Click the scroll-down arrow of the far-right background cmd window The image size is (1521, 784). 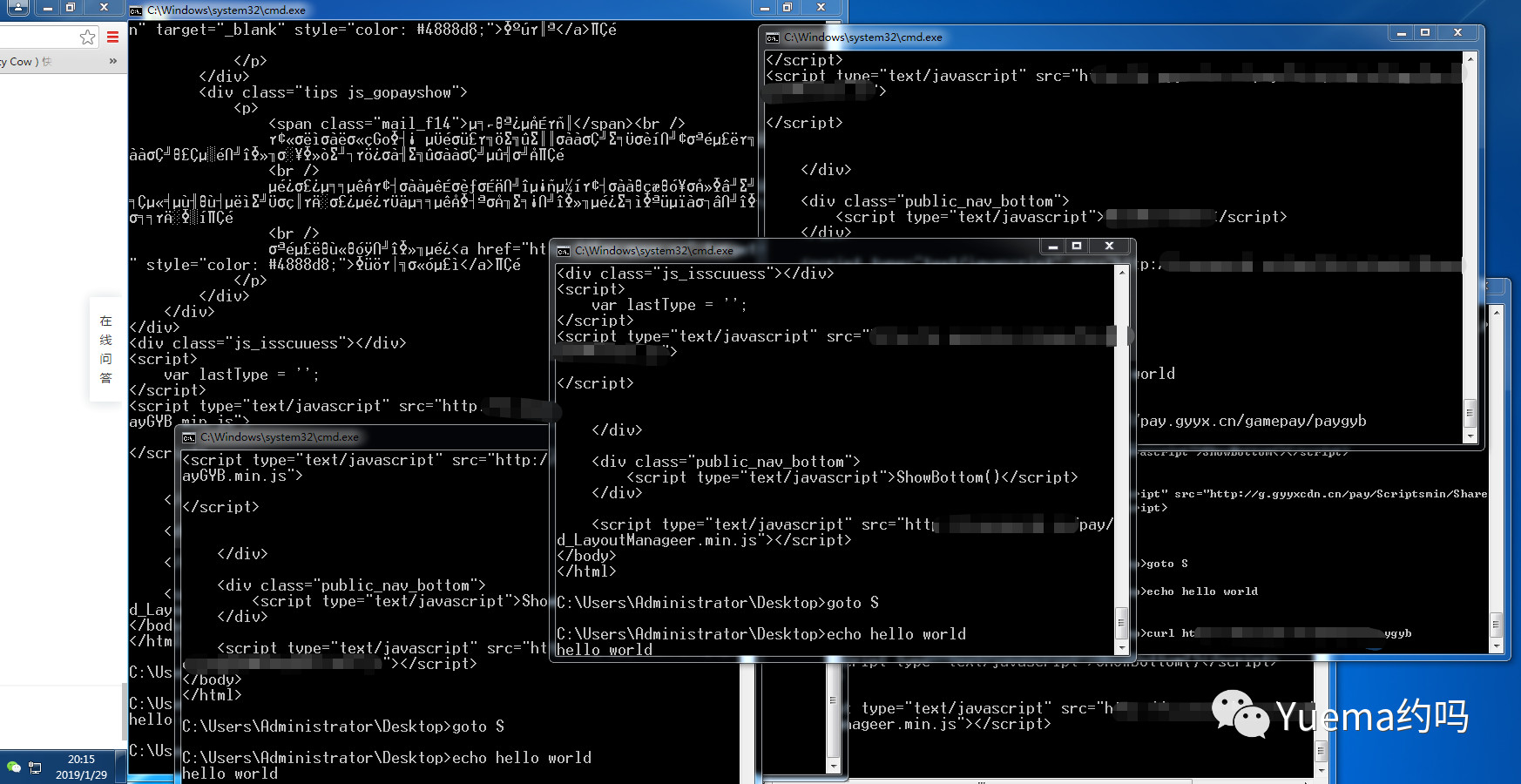click(x=1497, y=646)
